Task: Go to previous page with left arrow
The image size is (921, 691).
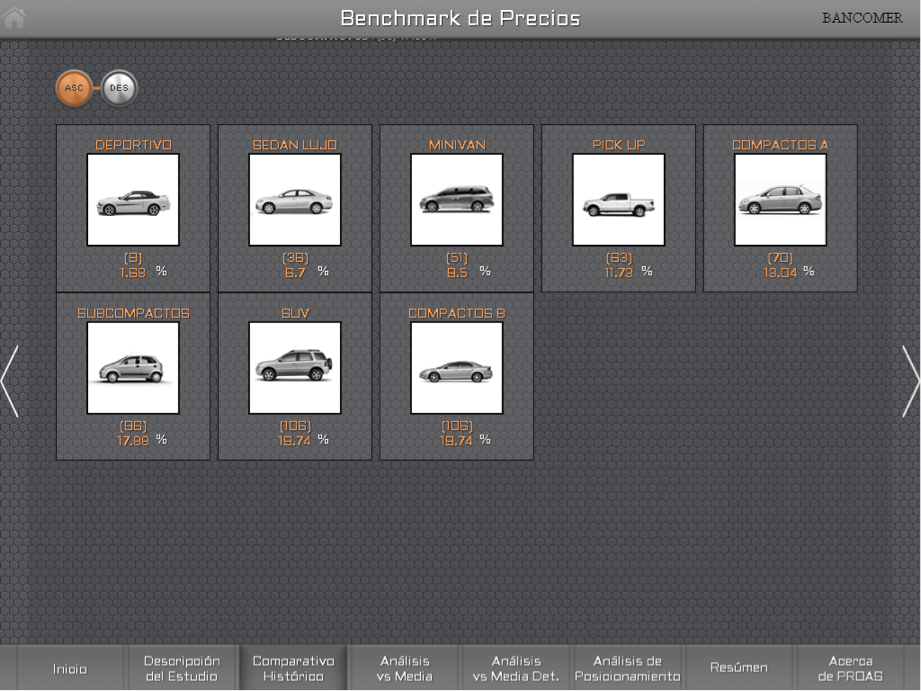Action: pyautogui.click(x=10, y=381)
